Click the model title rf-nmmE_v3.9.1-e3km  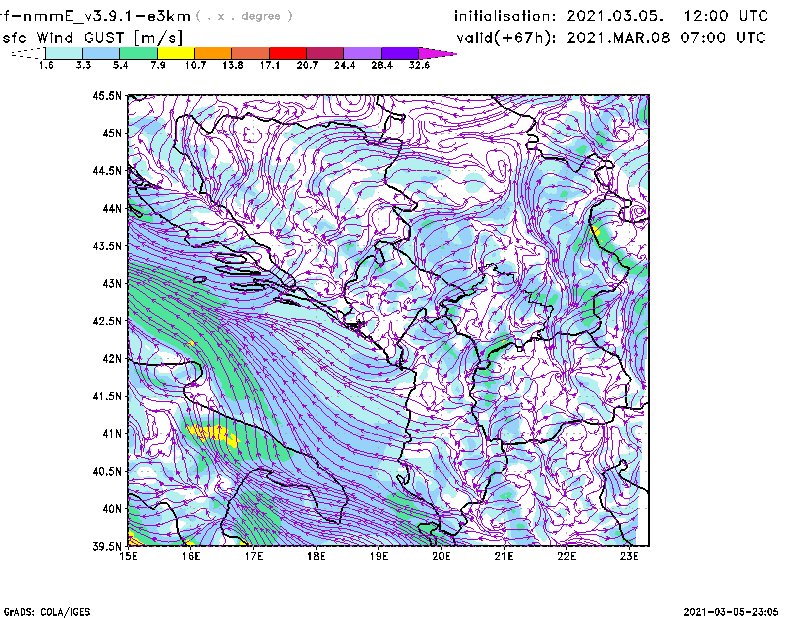(x=95, y=16)
